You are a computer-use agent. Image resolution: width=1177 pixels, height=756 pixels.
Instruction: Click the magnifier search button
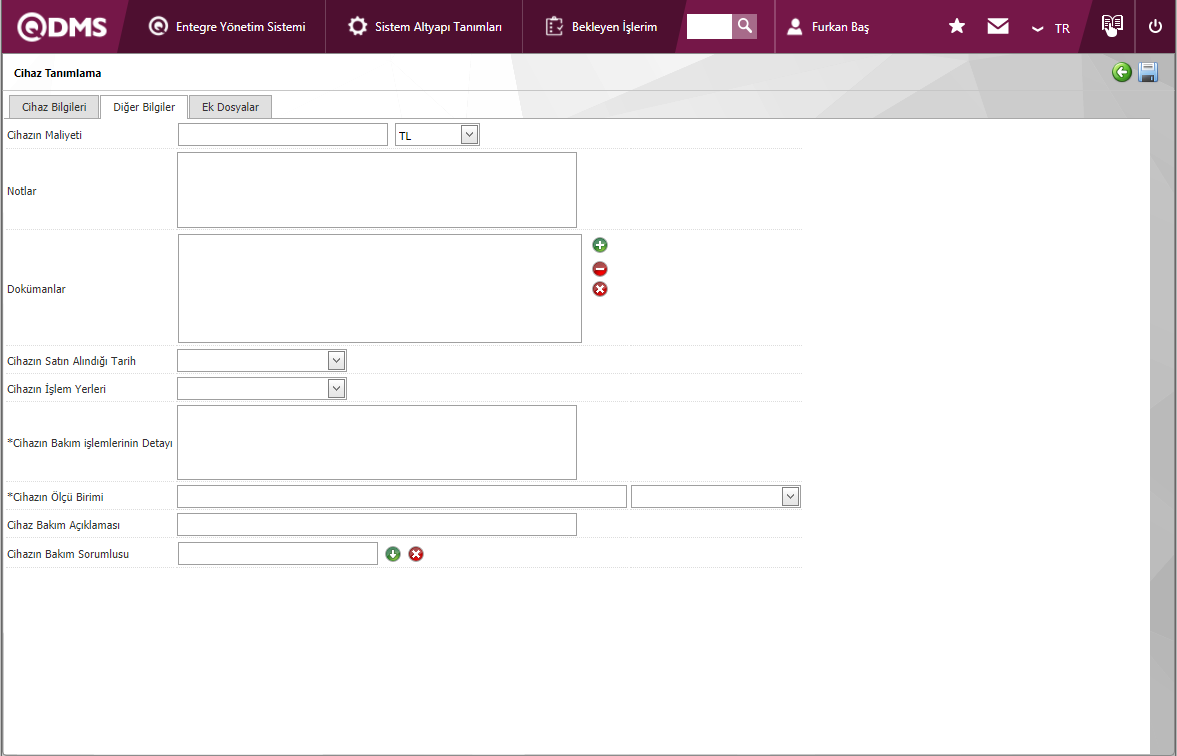[x=745, y=26]
